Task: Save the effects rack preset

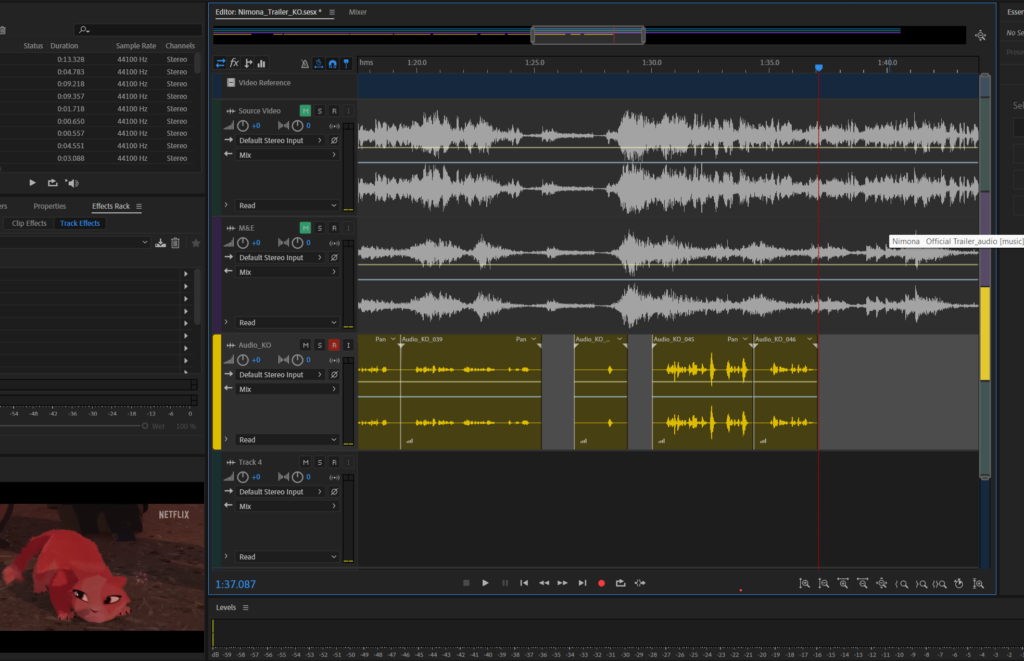Action: (x=160, y=243)
